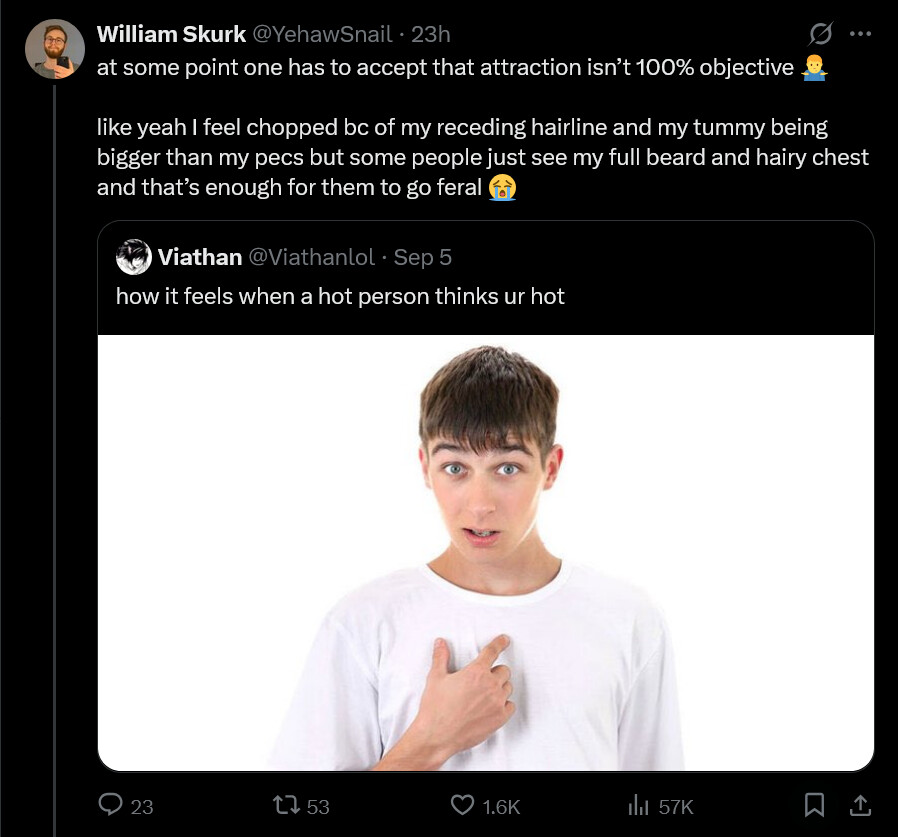Image resolution: width=898 pixels, height=837 pixels.
Task: Click Viathan's small avatar in quoted tweet
Action: (x=133, y=257)
